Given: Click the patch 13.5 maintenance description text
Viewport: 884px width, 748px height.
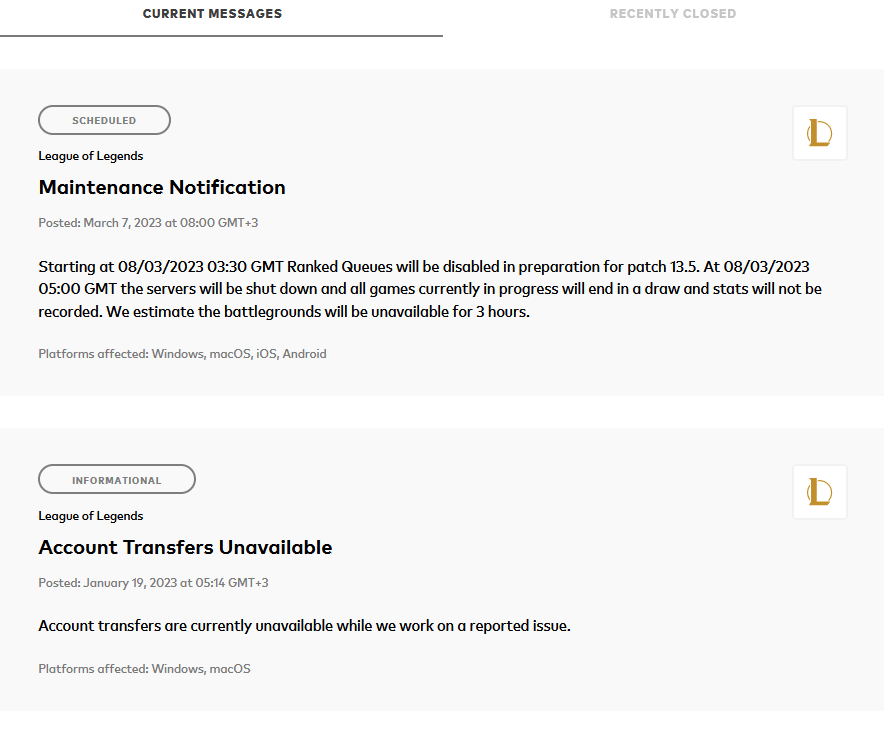Looking at the screenshot, I should pyautogui.click(x=430, y=289).
